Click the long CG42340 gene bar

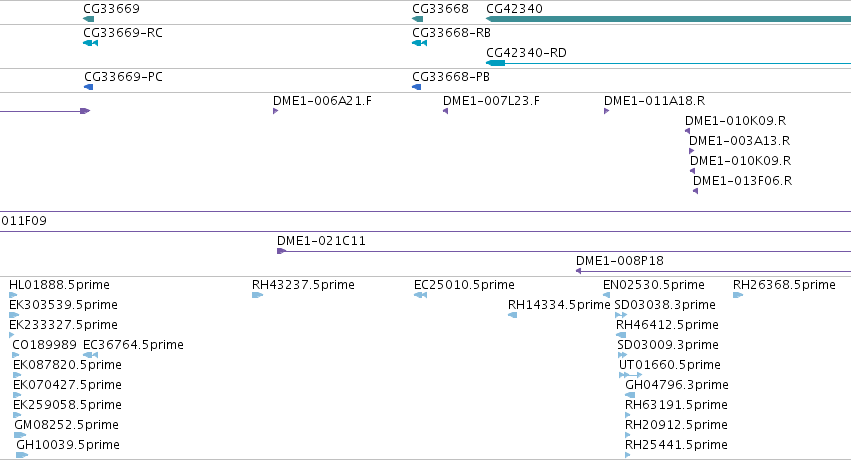pyautogui.click(x=668, y=19)
